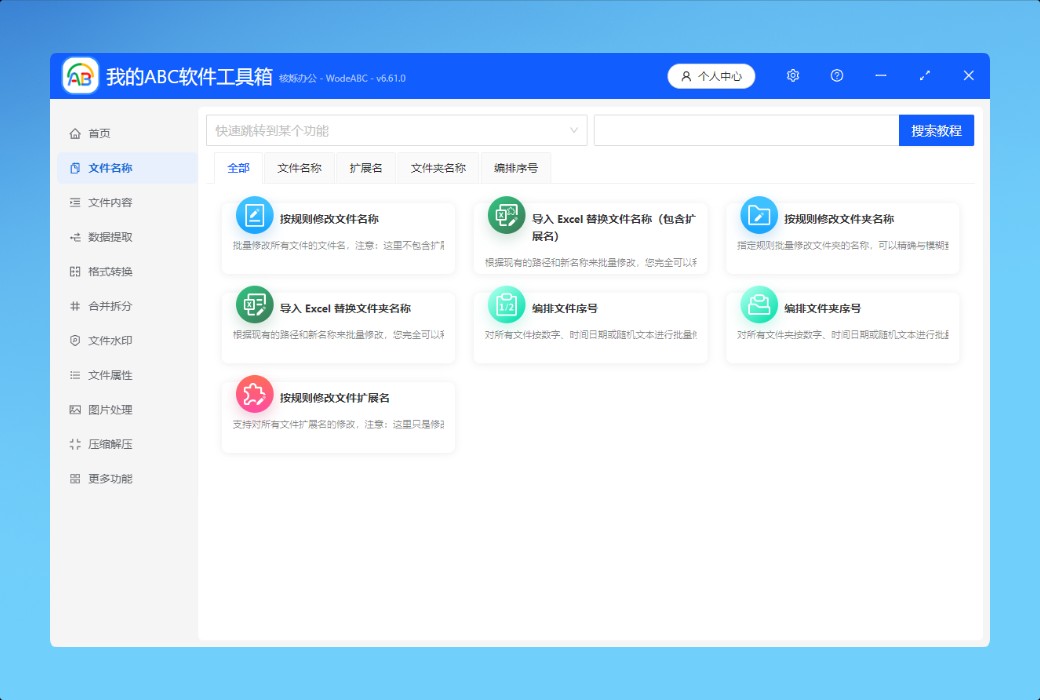
Task: Select 压缩解压 in the sidebar
Action: pos(110,444)
